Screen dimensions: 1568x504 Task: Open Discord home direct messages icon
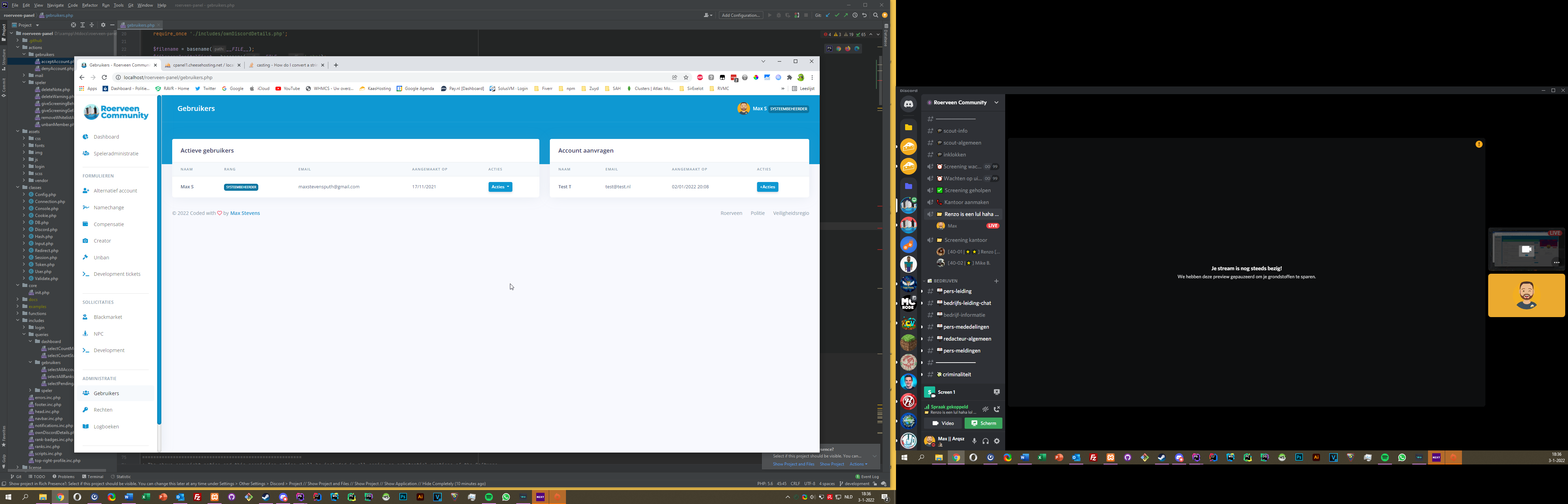tap(908, 104)
